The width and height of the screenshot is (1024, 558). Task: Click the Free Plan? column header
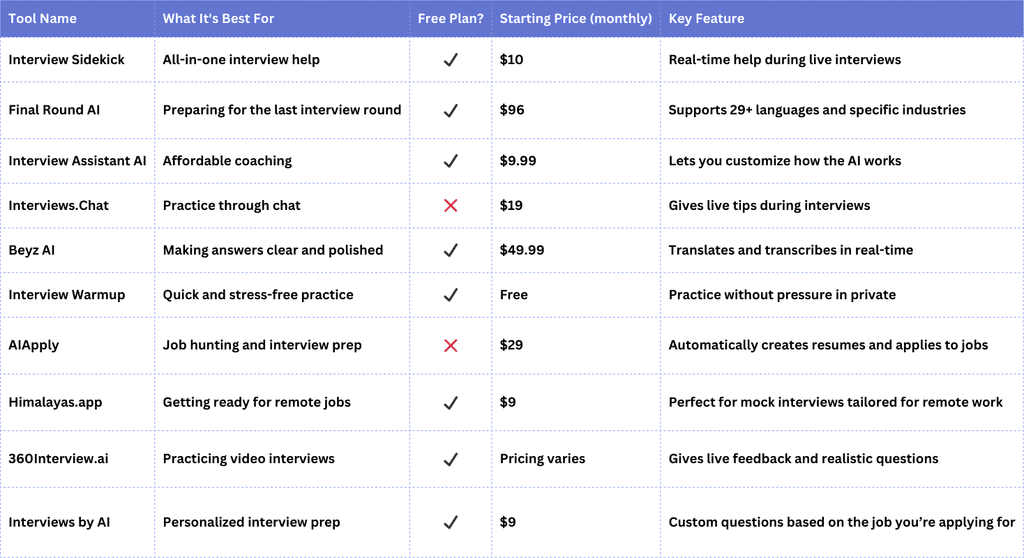tap(450, 18)
